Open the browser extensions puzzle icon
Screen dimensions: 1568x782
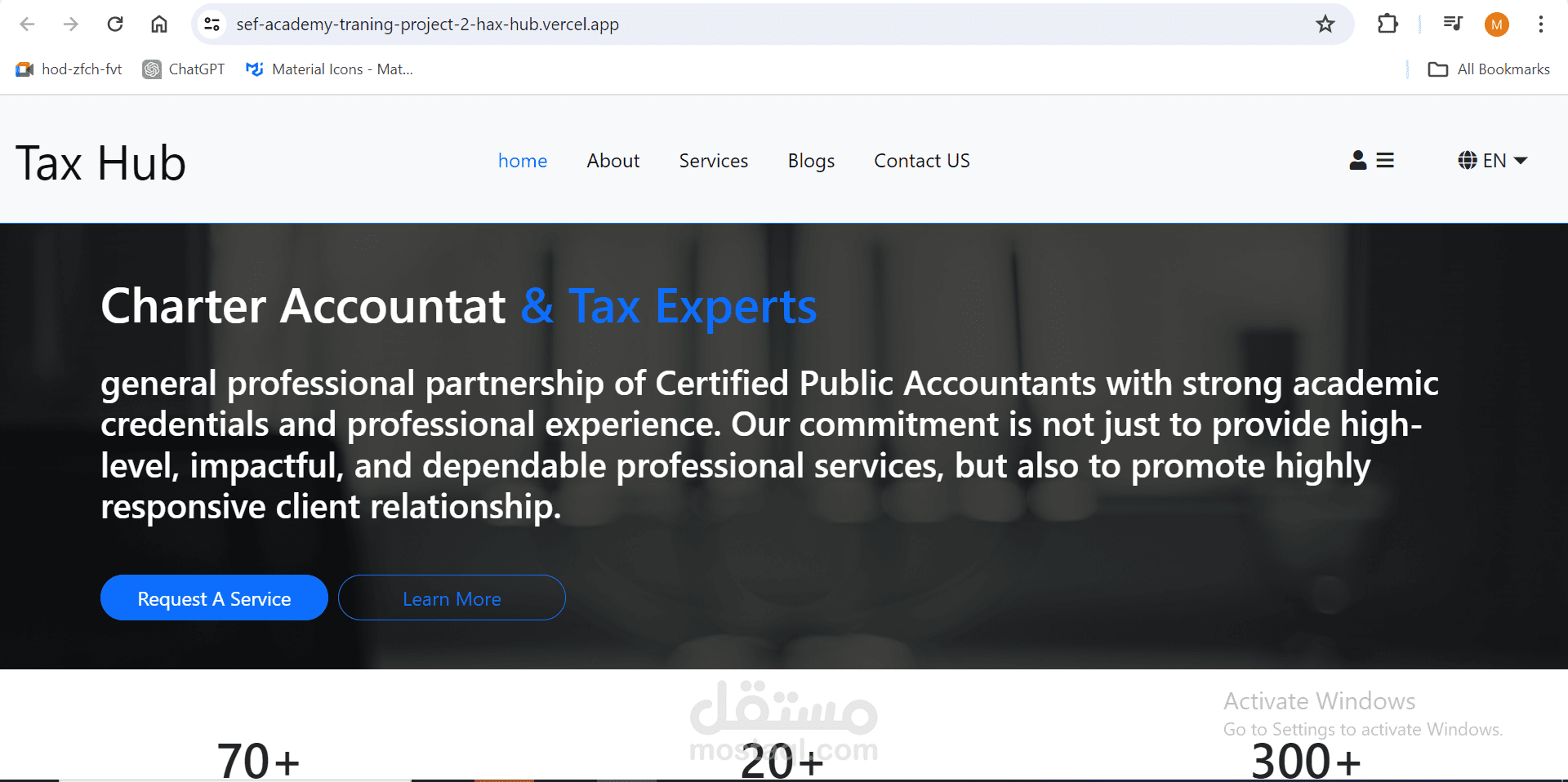1387,24
